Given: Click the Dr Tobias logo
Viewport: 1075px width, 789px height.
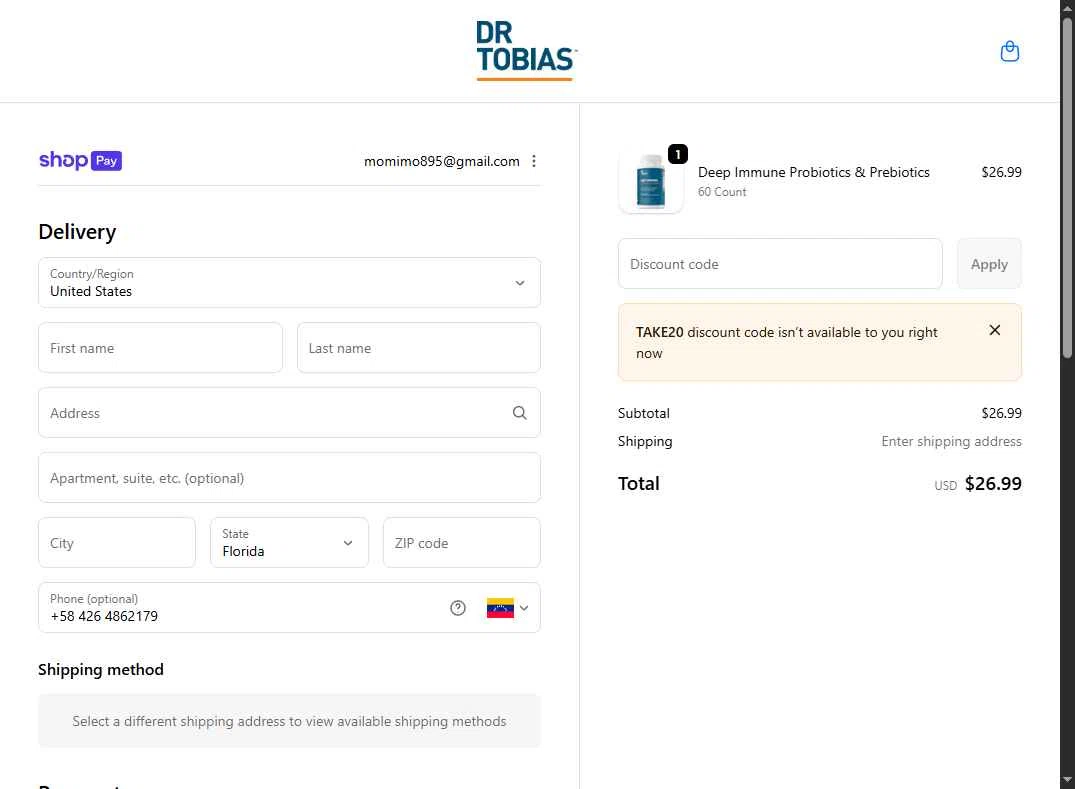Looking at the screenshot, I should (526, 51).
